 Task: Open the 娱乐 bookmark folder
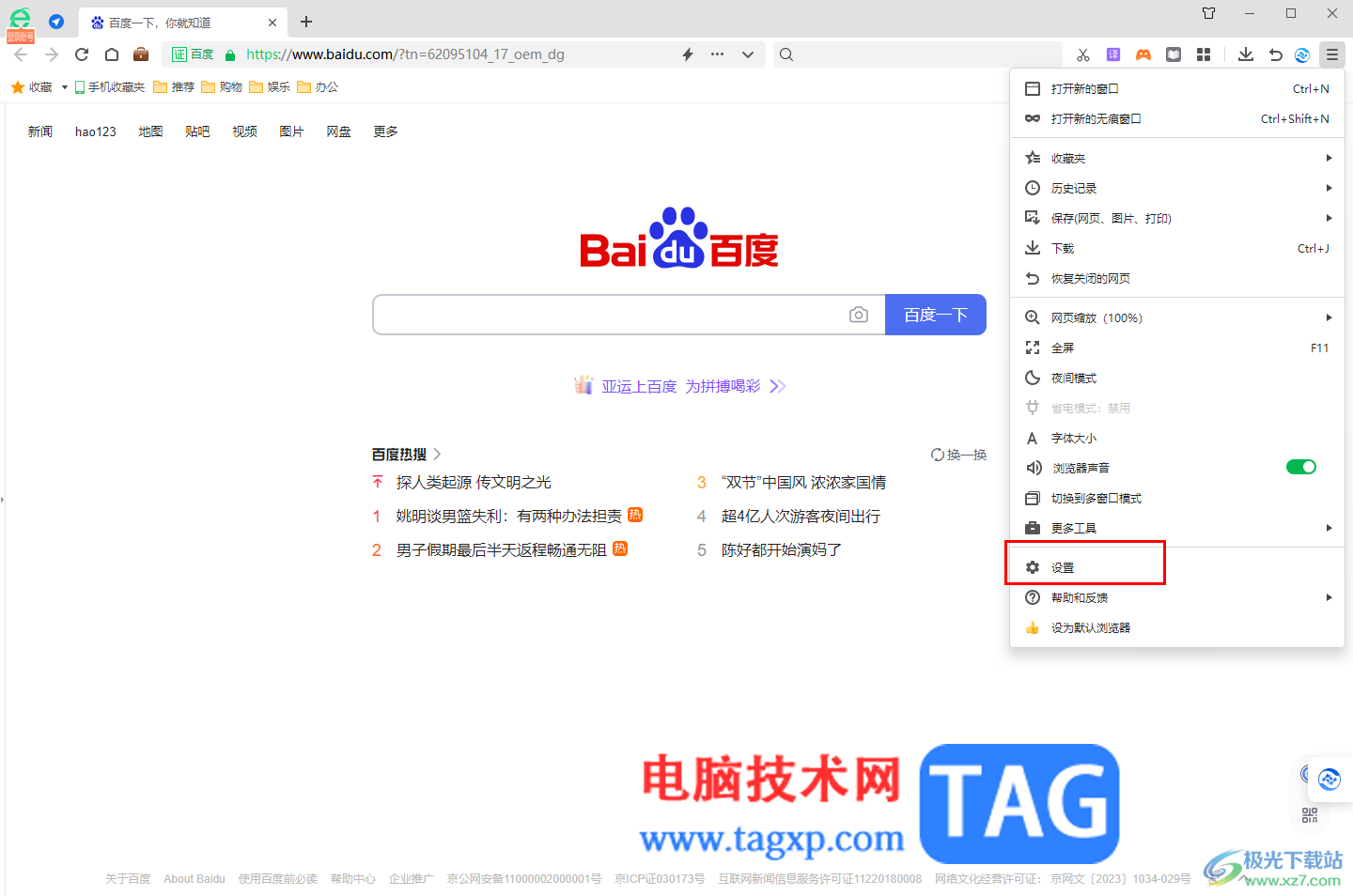point(270,87)
